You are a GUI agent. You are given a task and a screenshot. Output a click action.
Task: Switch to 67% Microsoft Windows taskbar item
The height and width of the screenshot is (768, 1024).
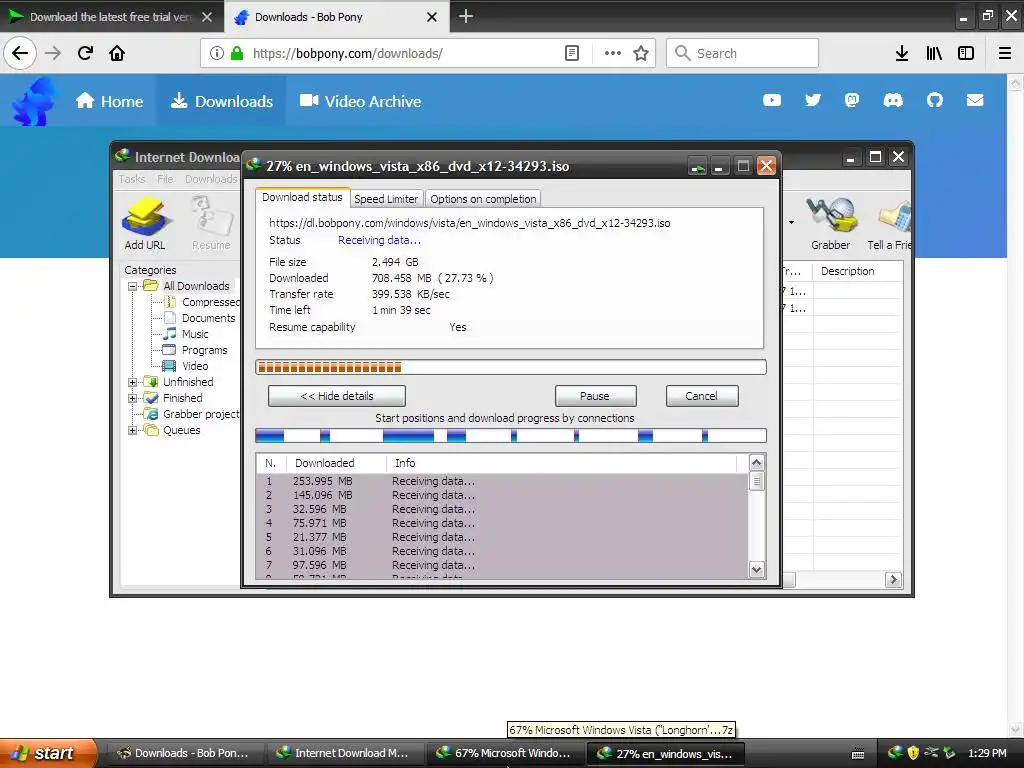[x=505, y=753]
